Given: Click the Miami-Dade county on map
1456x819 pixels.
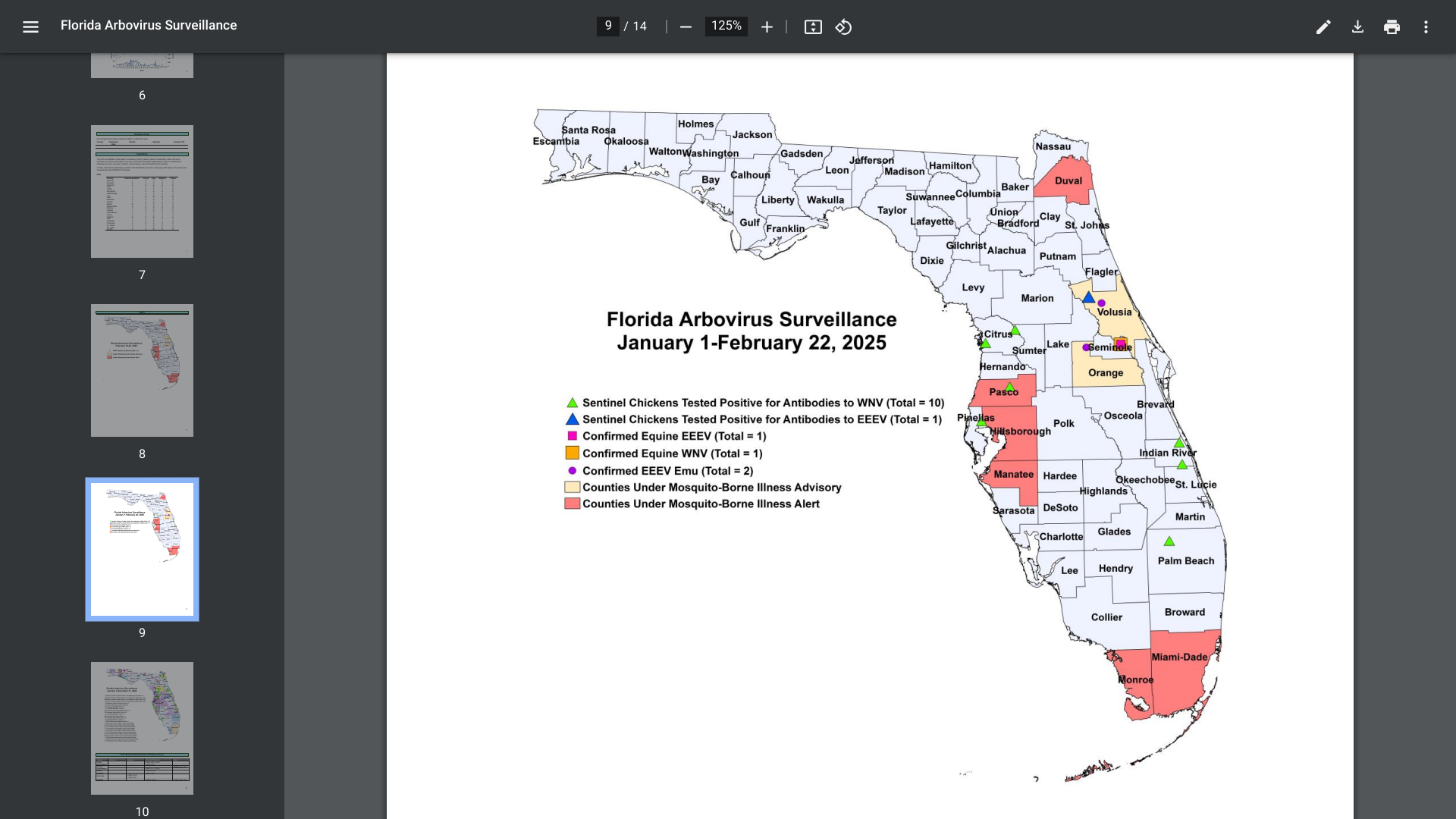Looking at the screenshot, I should click(1179, 657).
